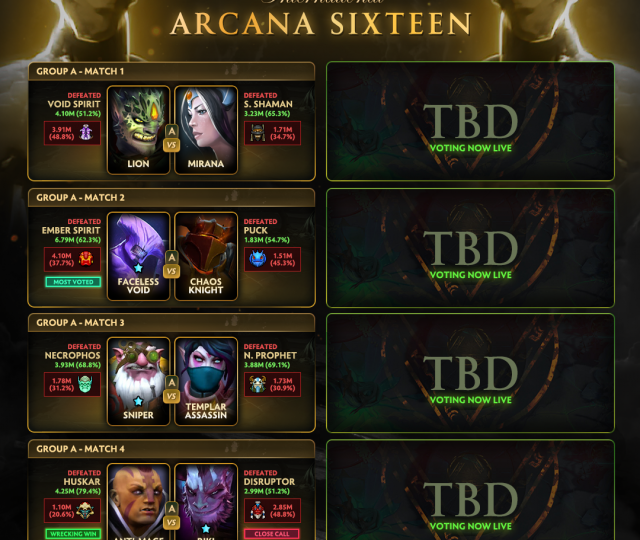The height and width of the screenshot is (540, 640).
Task: Click the defeated Ember Spirit icon
Action: pyautogui.click(x=86, y=259)
